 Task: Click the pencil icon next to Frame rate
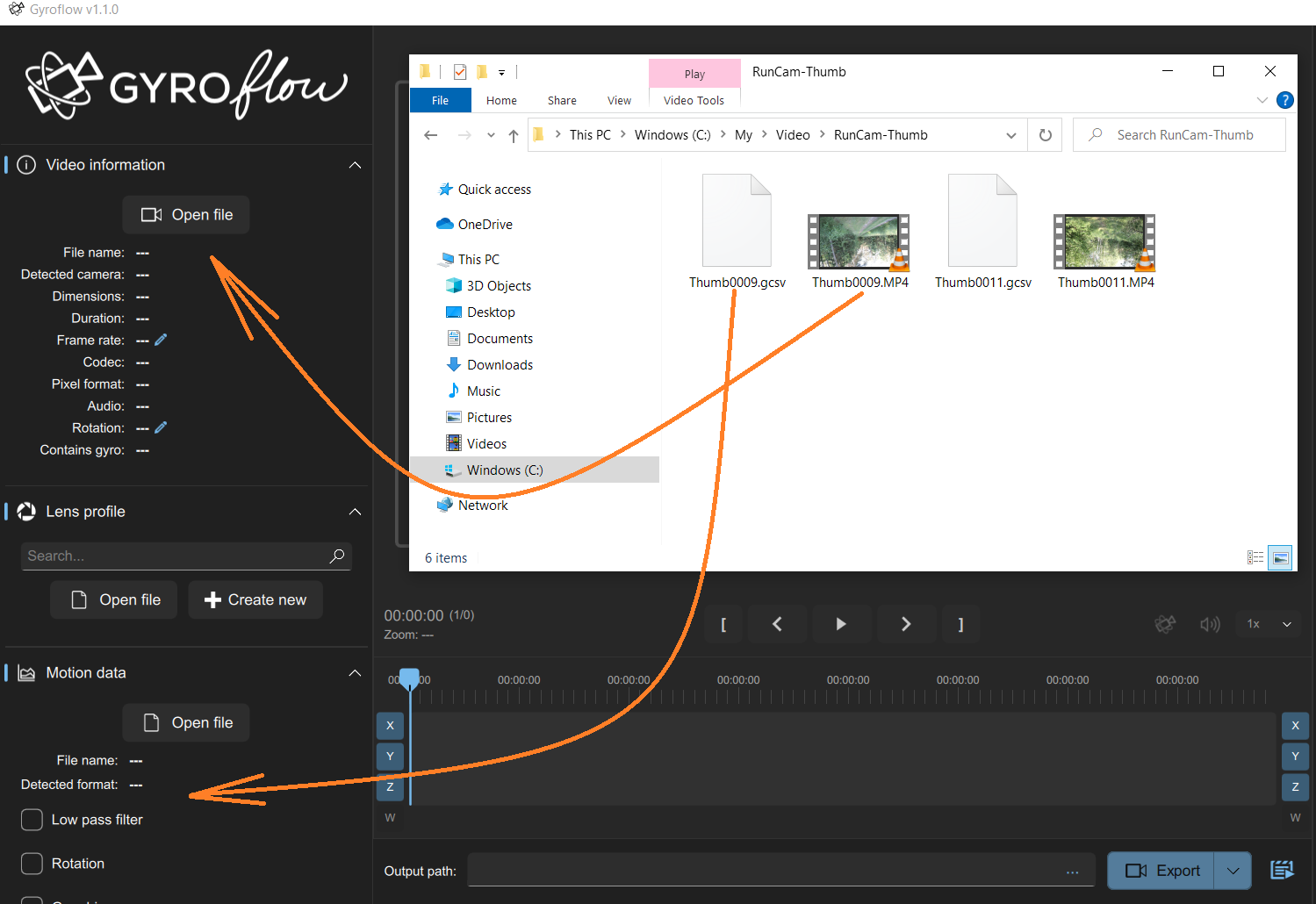point(161,340)
